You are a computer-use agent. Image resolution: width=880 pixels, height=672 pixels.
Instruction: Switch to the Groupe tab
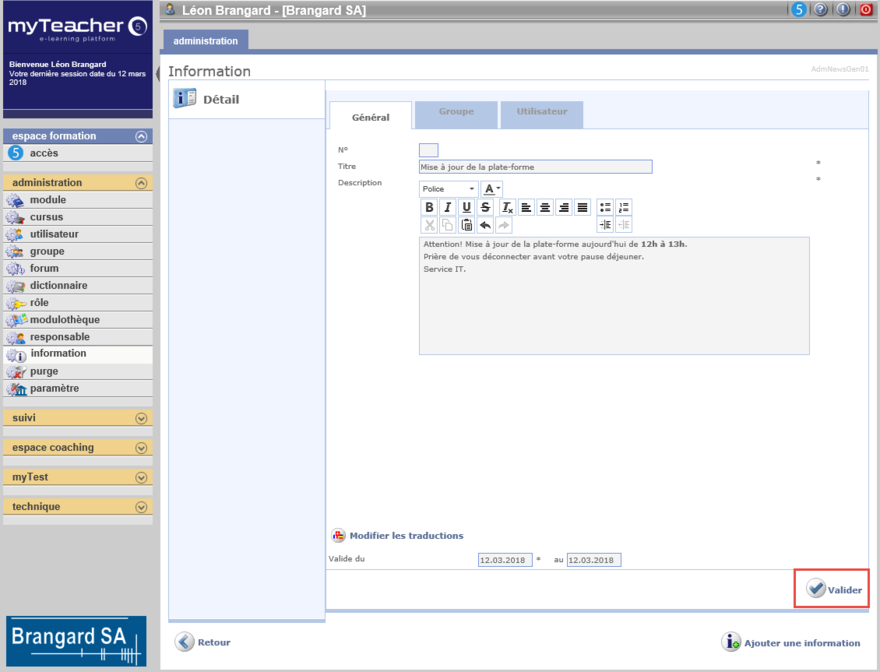pyautogui.click(x=456, y=112)
